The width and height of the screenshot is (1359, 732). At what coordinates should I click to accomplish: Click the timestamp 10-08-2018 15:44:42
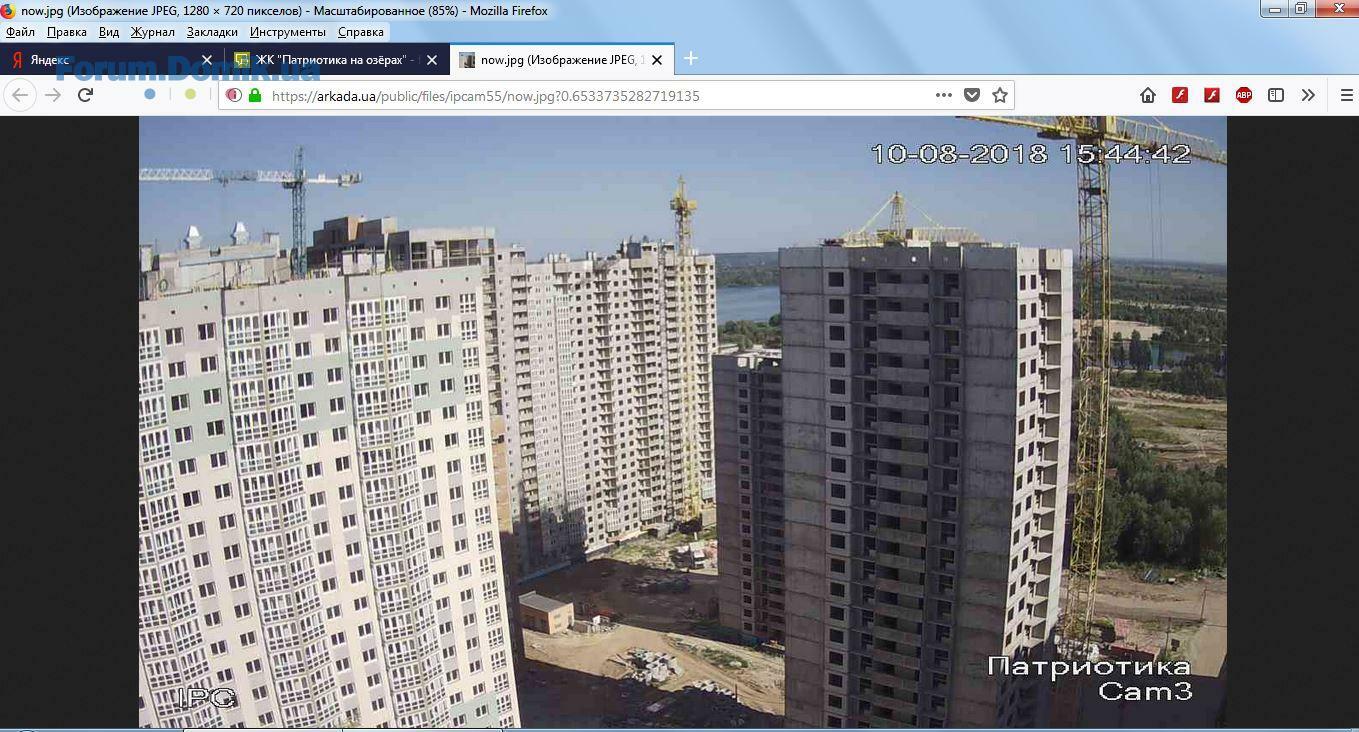click(x=1031, y=154)
